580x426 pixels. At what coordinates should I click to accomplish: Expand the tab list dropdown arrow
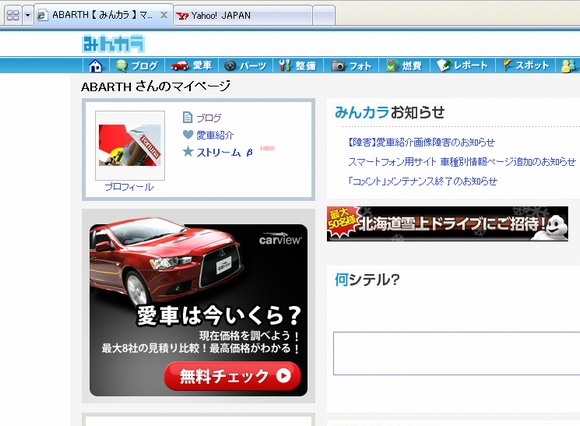(27, 15)
